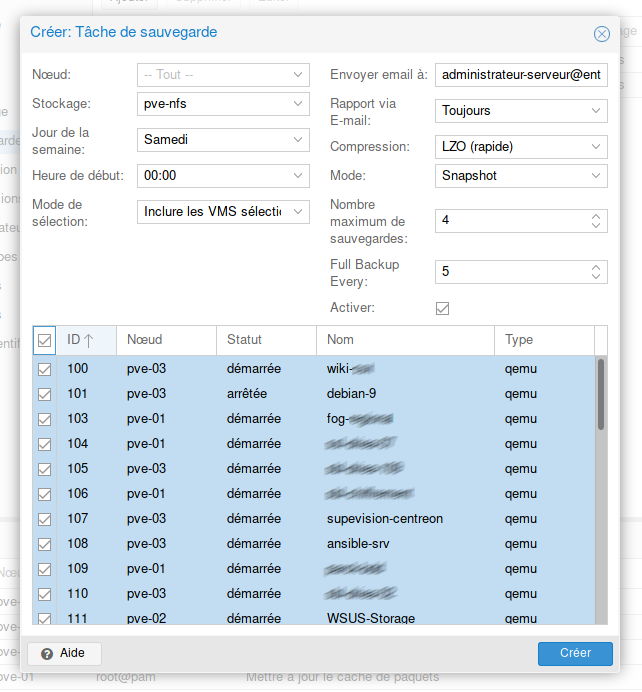Uncheck VM 106 checkbox
Image resolution: width=642 pixels, height=692 pixels.
(x=44, y=494)
